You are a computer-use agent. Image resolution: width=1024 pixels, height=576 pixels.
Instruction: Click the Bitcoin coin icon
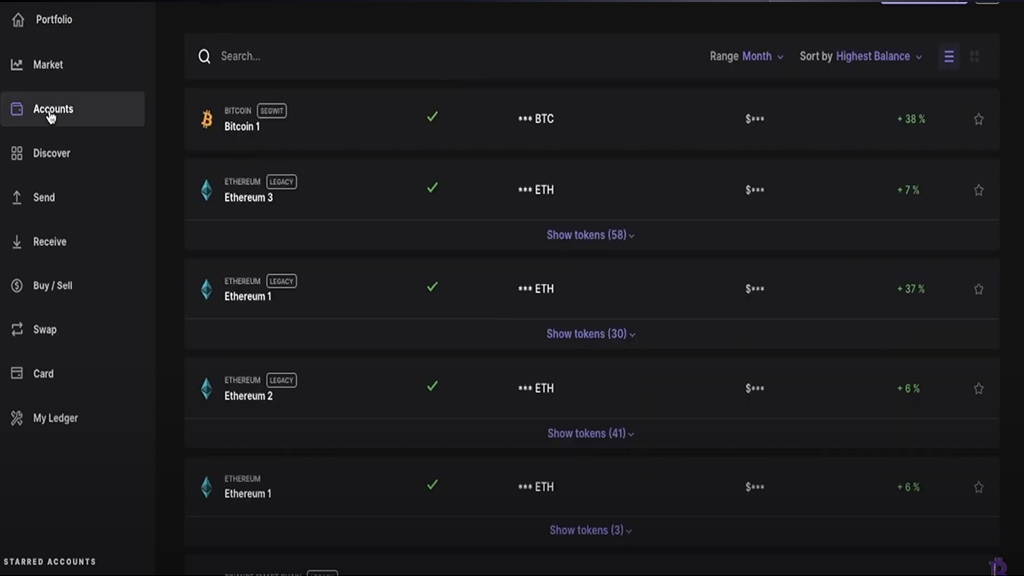tap(207, 119)
